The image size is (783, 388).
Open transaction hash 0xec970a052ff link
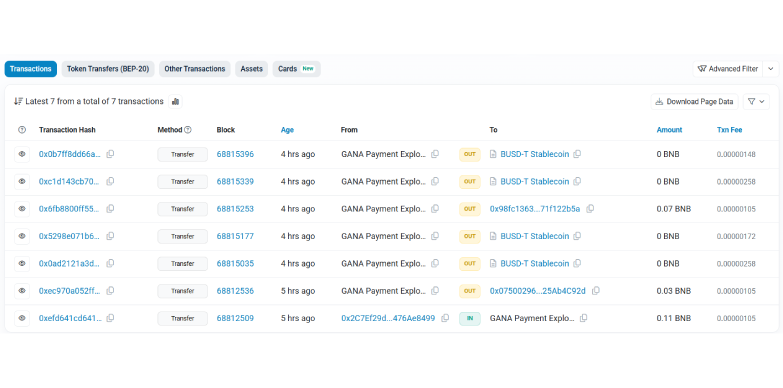[70, 291]
